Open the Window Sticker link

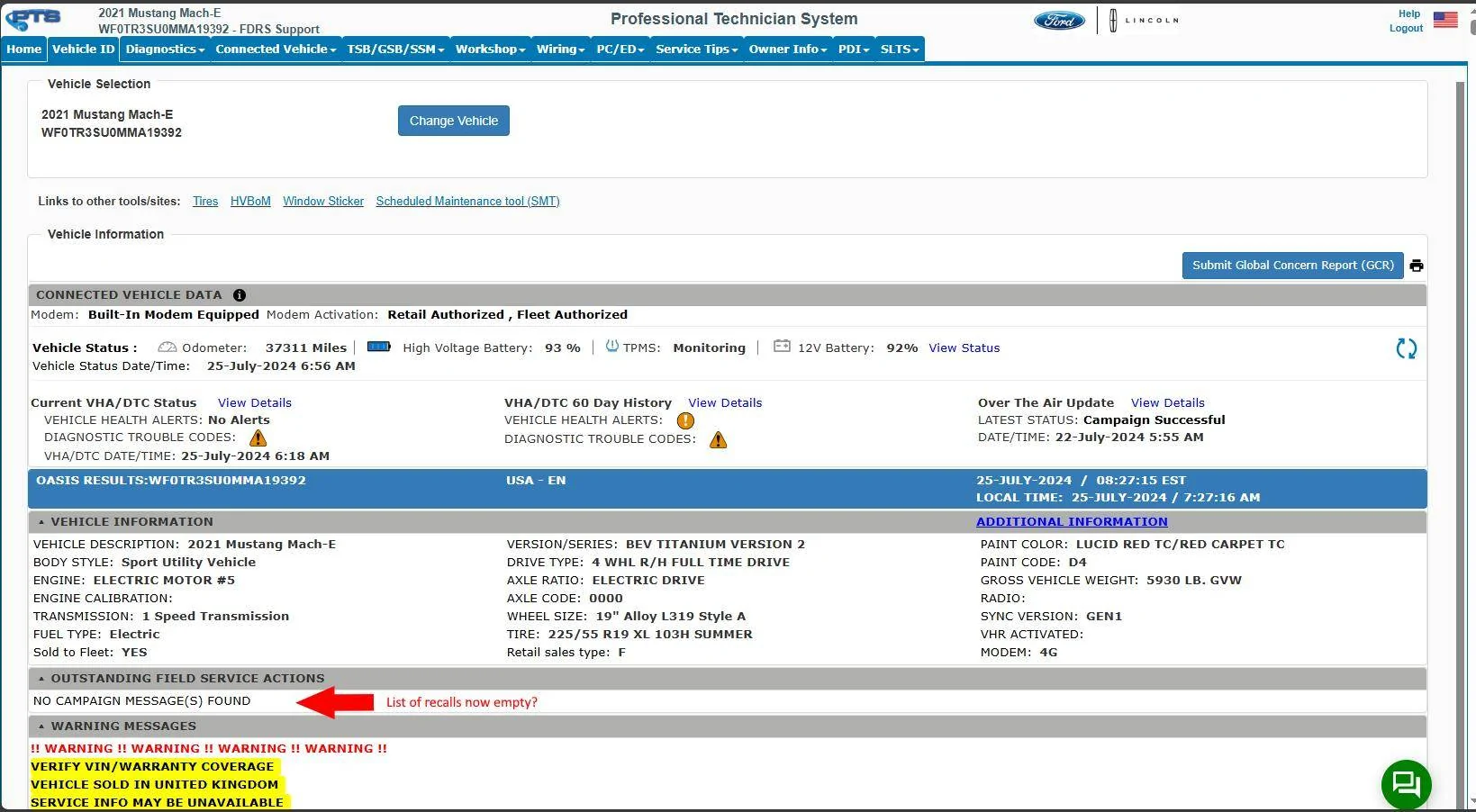tap(323, 202)
